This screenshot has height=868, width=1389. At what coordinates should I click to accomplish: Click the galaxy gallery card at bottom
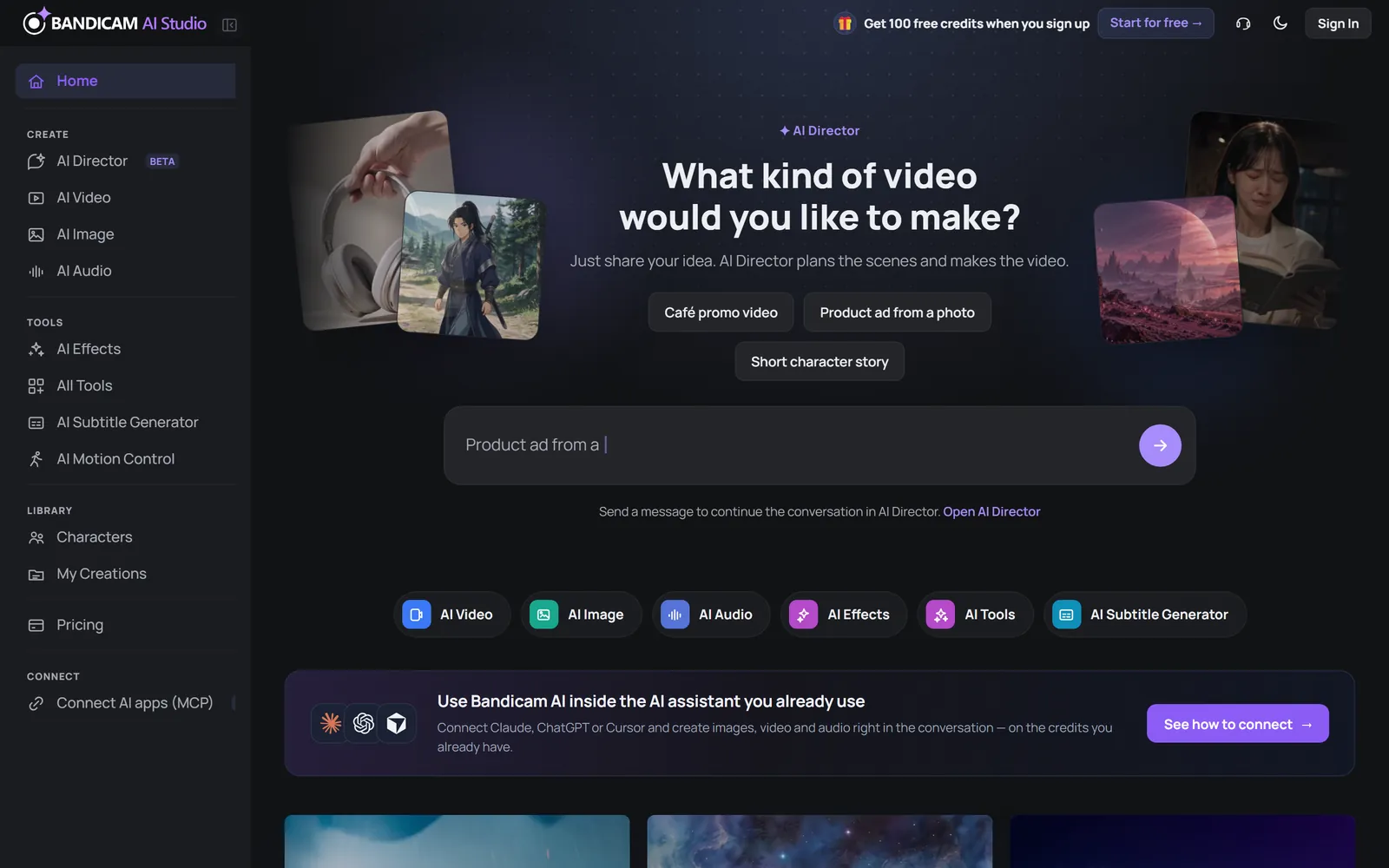[820, 841]
